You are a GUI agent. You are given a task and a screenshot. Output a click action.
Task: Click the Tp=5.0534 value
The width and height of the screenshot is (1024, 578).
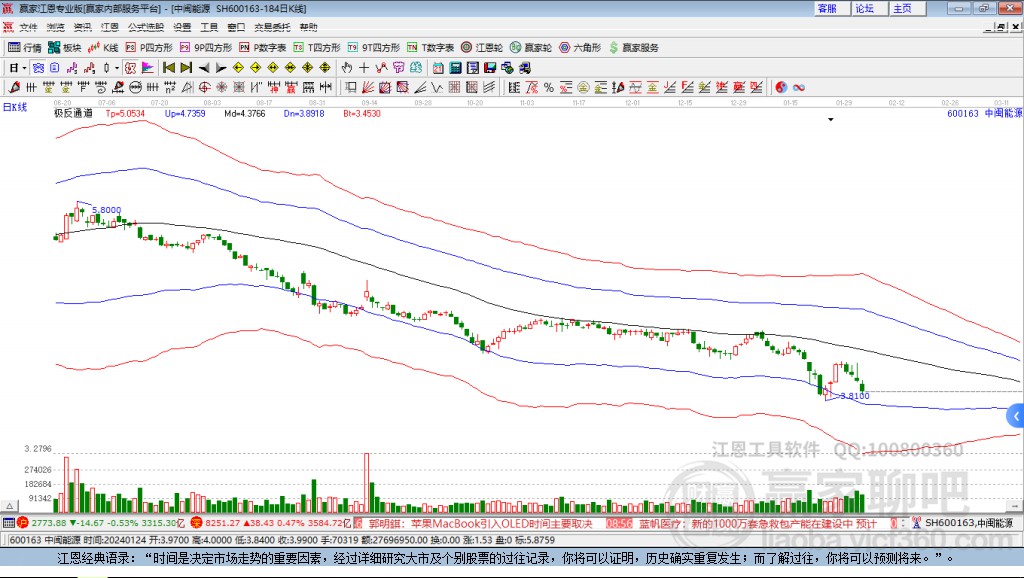click(125, 113)
